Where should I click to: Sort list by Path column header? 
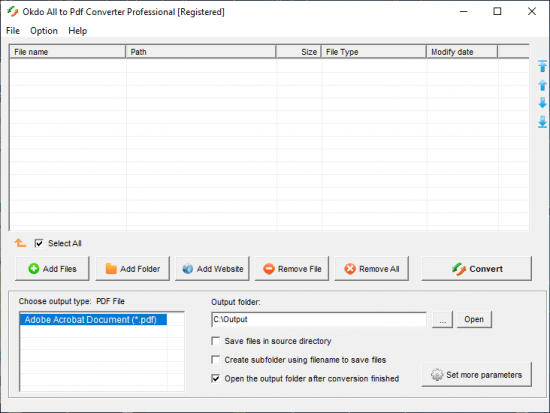tap(201, 52)
